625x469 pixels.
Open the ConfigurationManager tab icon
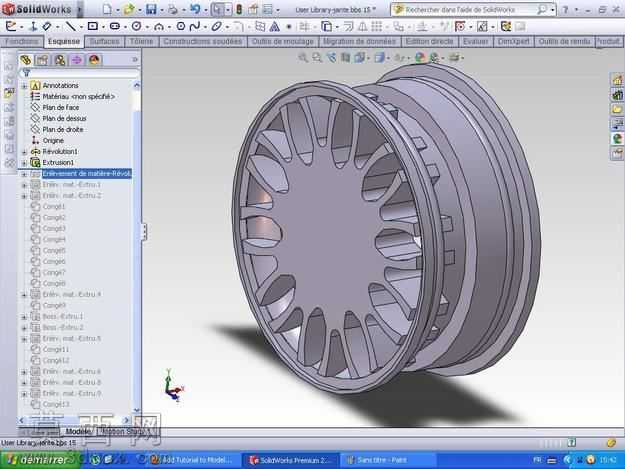click(x=60, y=60)
